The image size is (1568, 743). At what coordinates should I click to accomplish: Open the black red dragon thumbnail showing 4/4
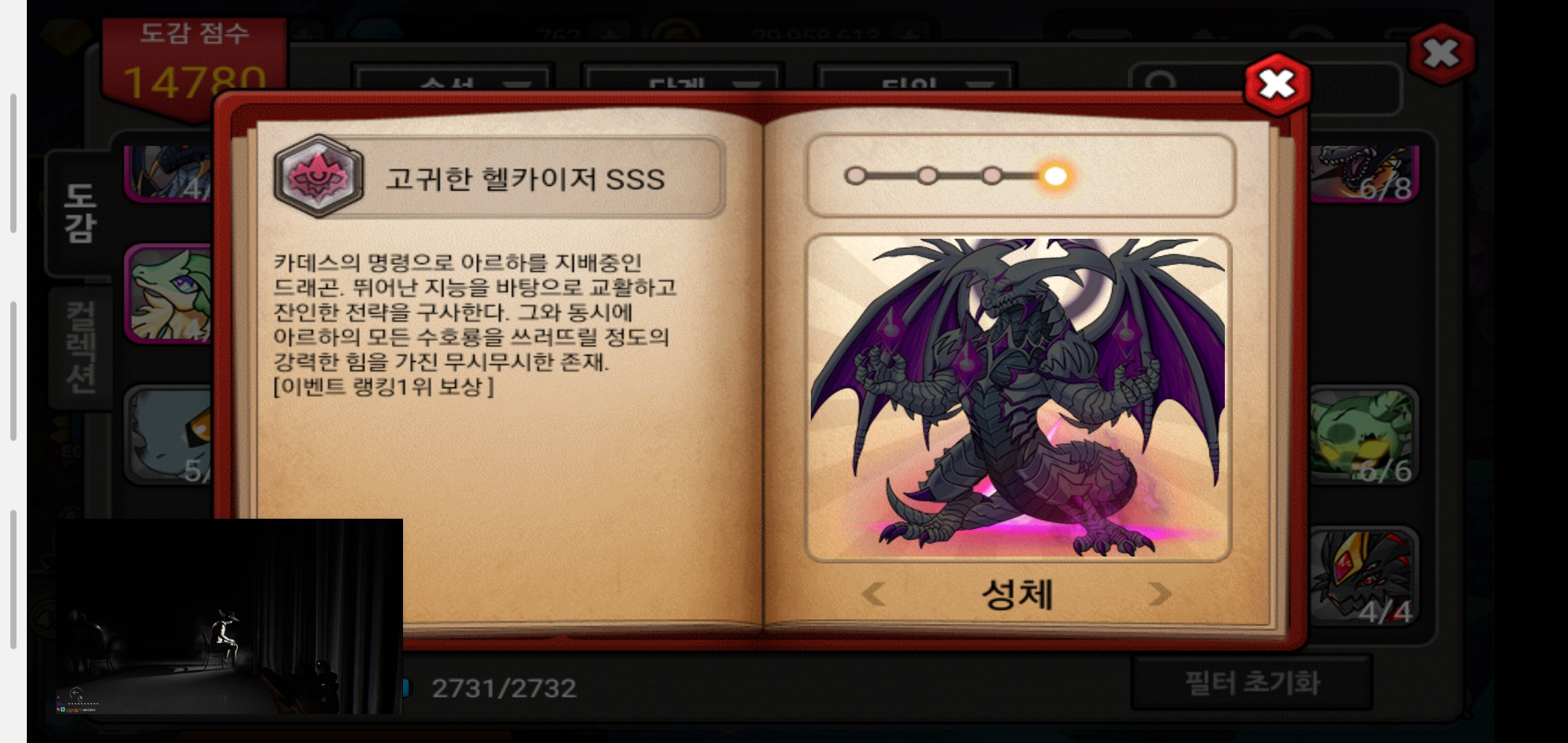(x=1363, y=577)
